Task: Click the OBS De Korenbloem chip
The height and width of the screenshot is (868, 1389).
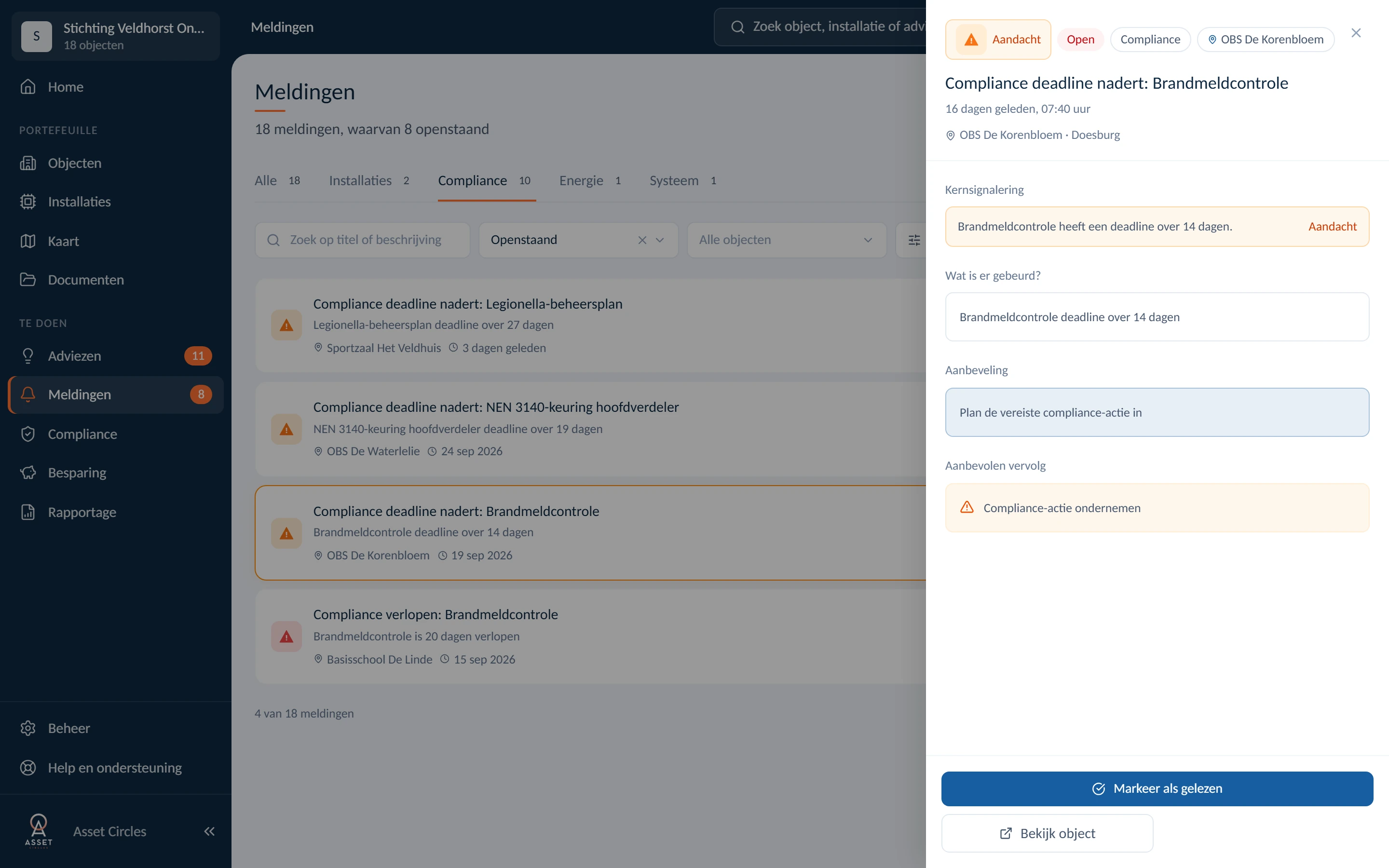Action: (1266, 40)
